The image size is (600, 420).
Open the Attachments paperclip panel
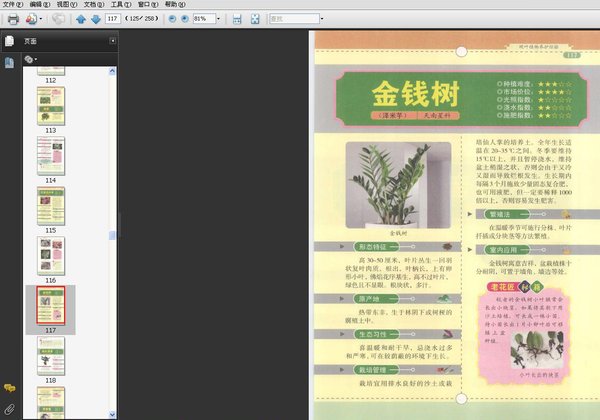click(9, 410)
